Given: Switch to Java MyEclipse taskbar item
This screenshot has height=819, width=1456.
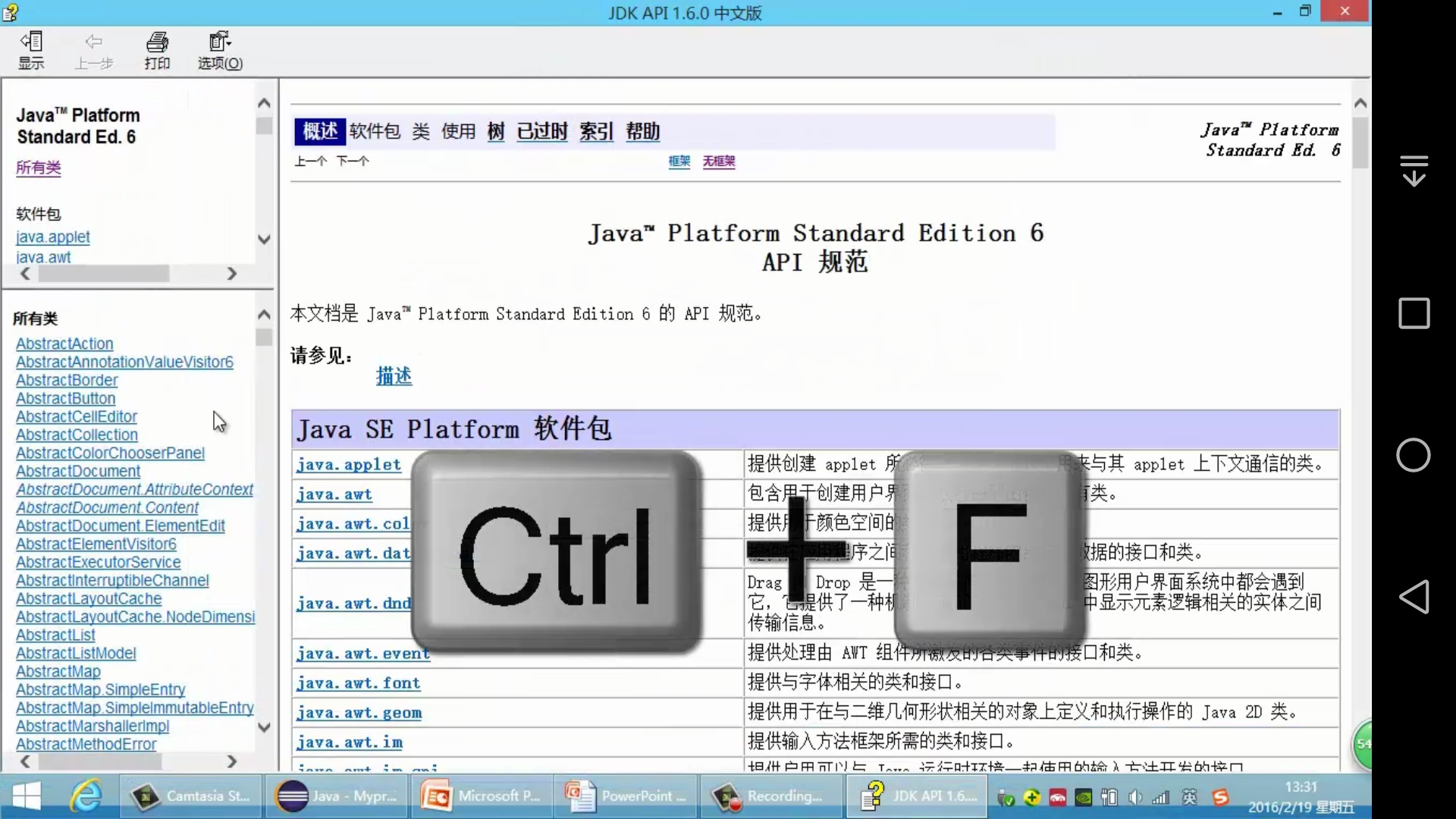Looking at the screenshot, I should point(338,796).
